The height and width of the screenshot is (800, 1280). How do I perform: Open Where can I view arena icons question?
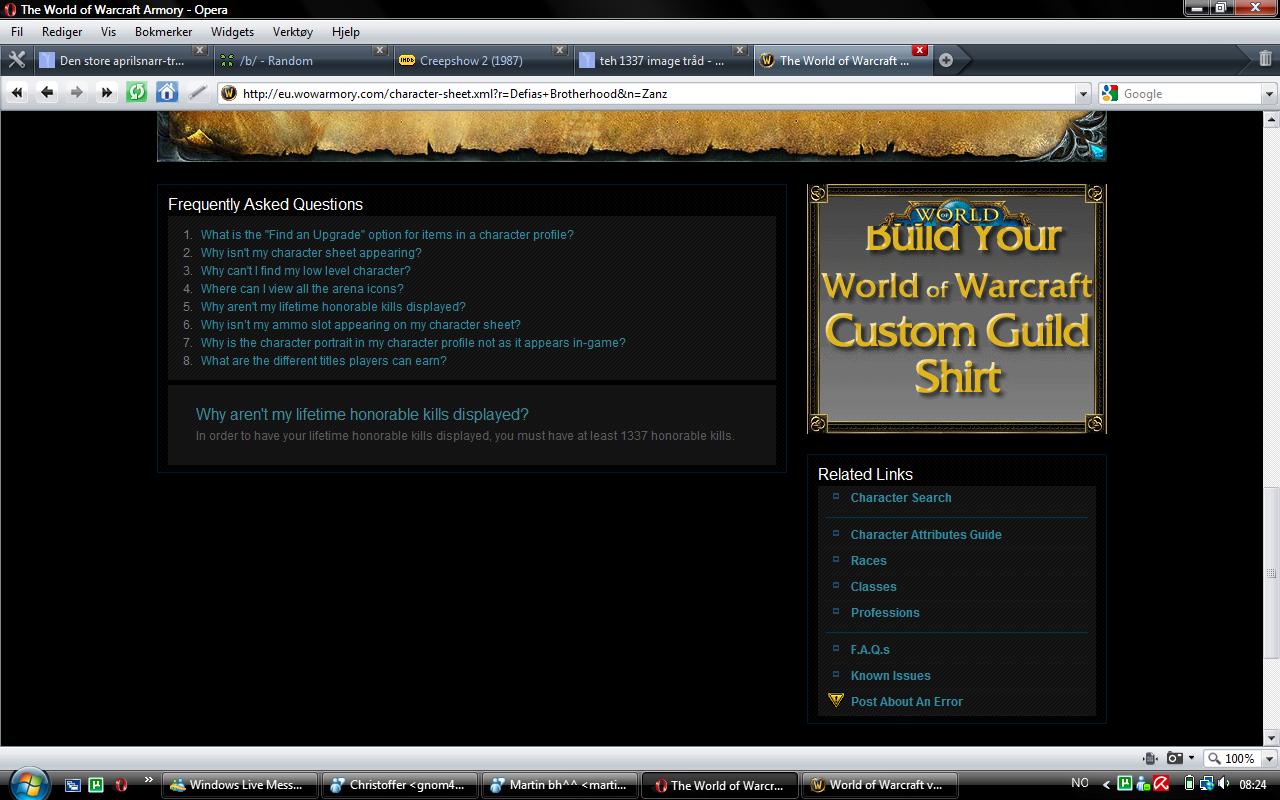pos(302,289)
